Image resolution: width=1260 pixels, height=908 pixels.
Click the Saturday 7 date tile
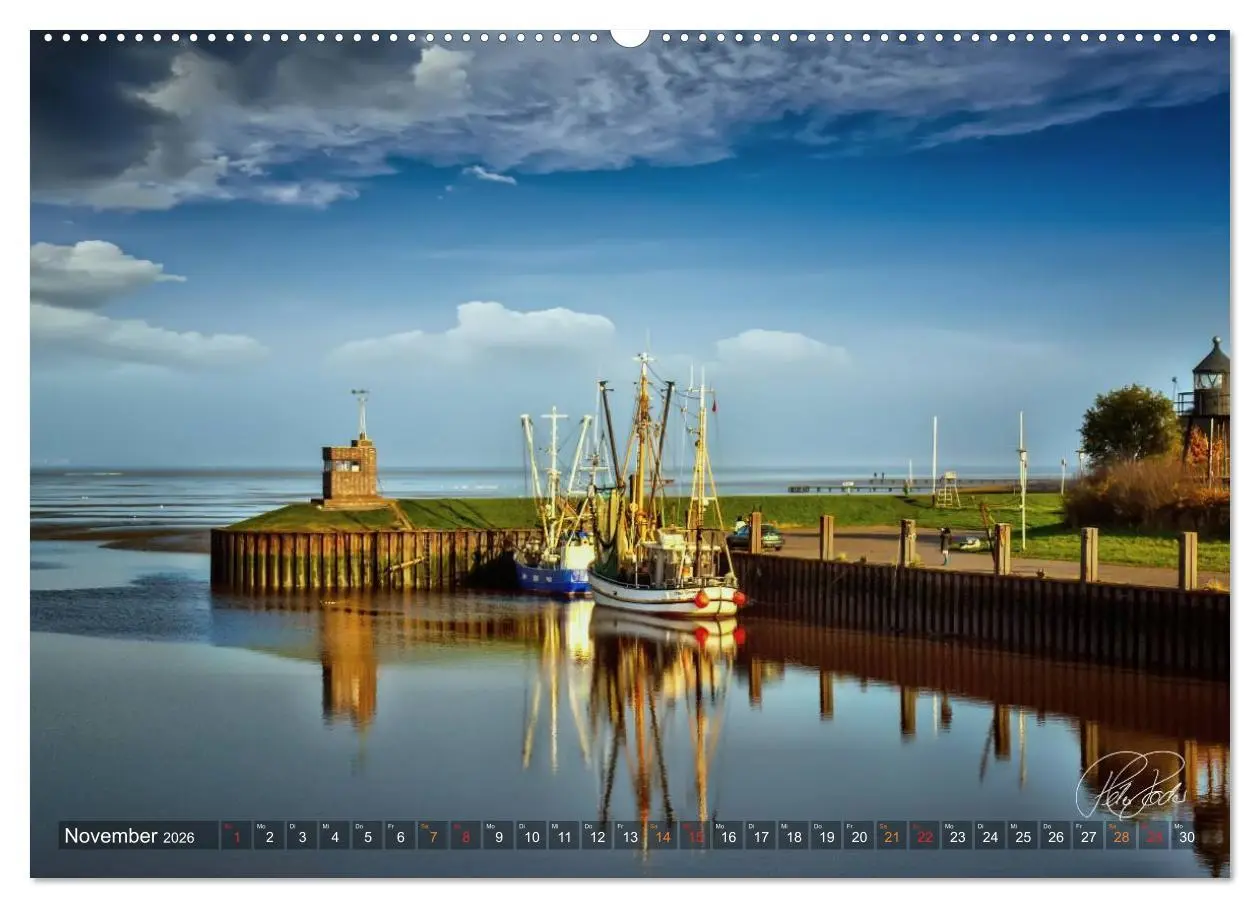pos(435,835)
